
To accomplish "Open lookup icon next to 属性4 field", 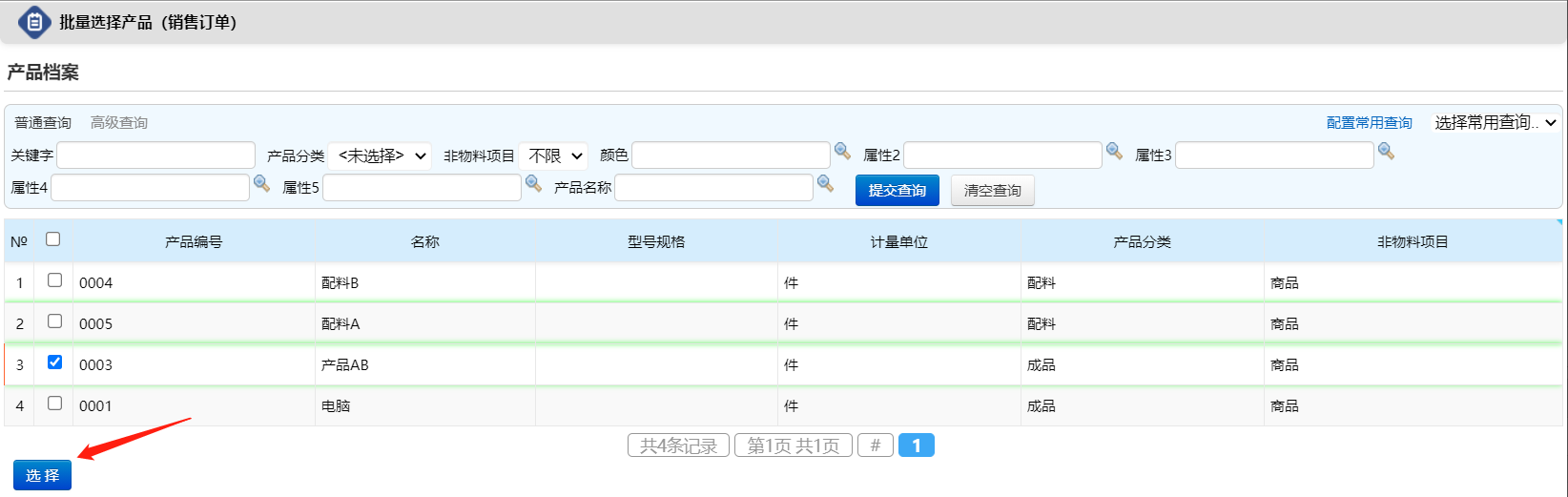I will [261, 183].
